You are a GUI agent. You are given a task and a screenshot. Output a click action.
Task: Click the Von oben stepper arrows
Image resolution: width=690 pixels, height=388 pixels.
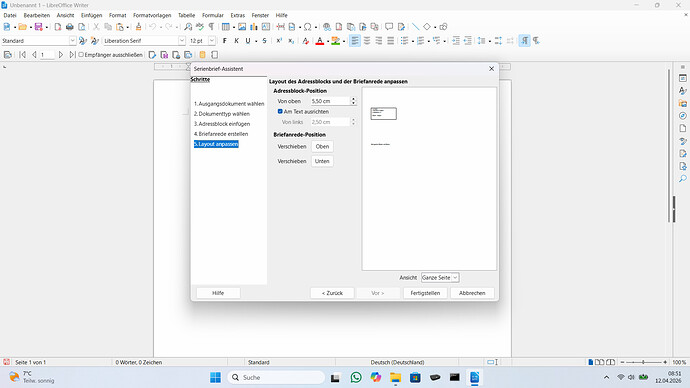click(x=353, y=101)
